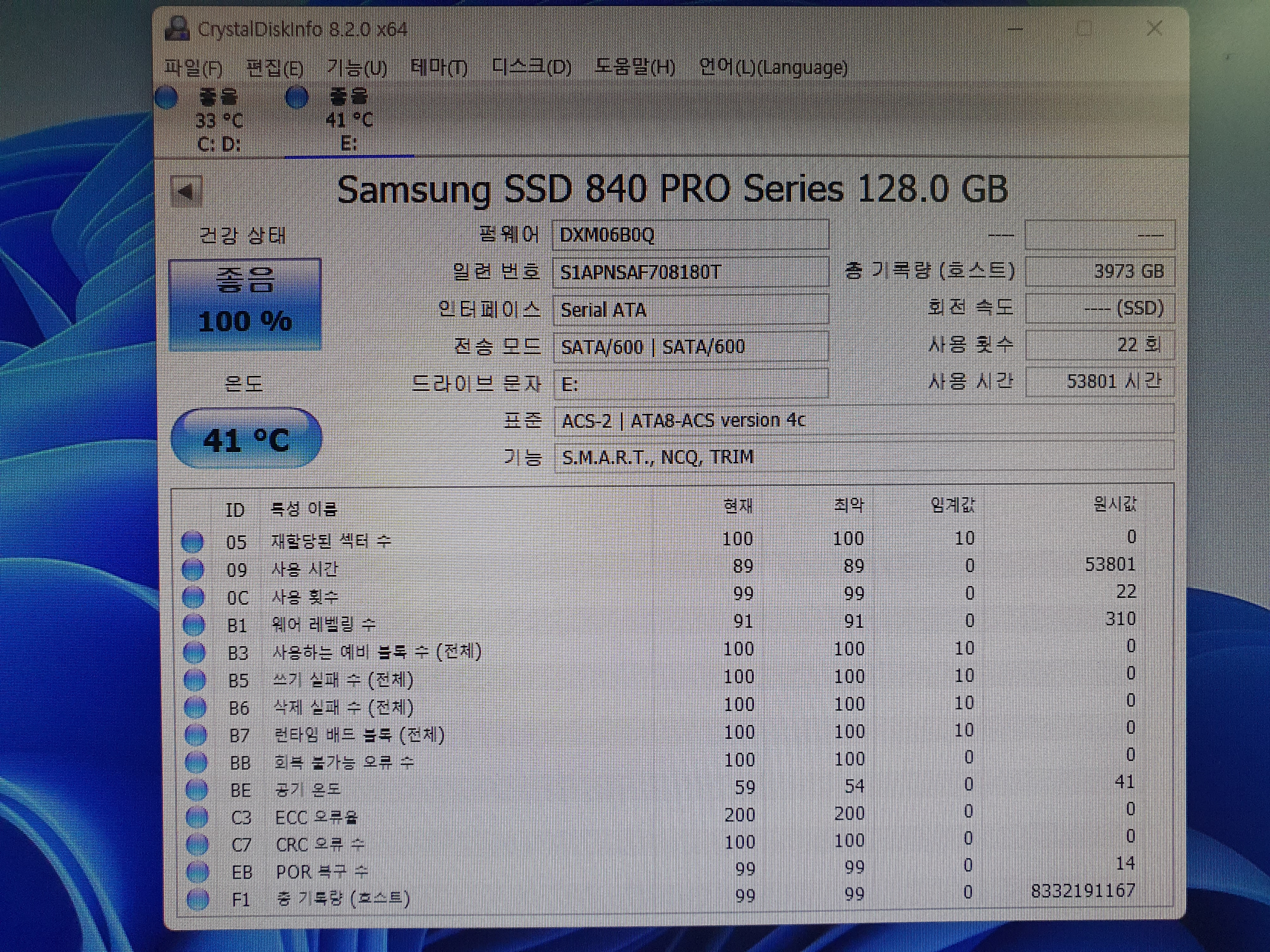Click the drive letter field E:
This screenshot has height=952, width=1270.
coord(691,383)
